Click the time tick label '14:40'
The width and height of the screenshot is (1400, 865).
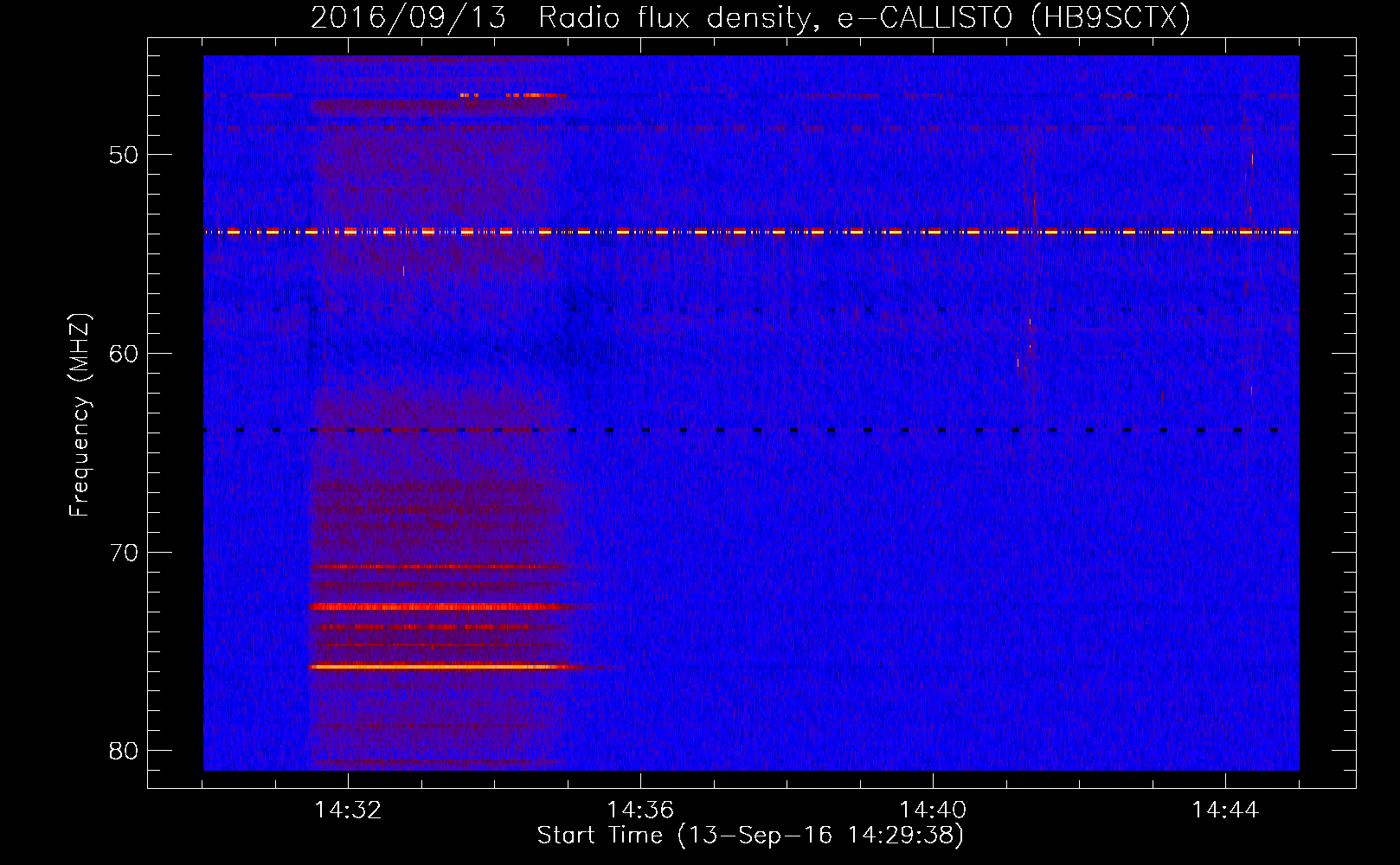[x=933, y=810]
